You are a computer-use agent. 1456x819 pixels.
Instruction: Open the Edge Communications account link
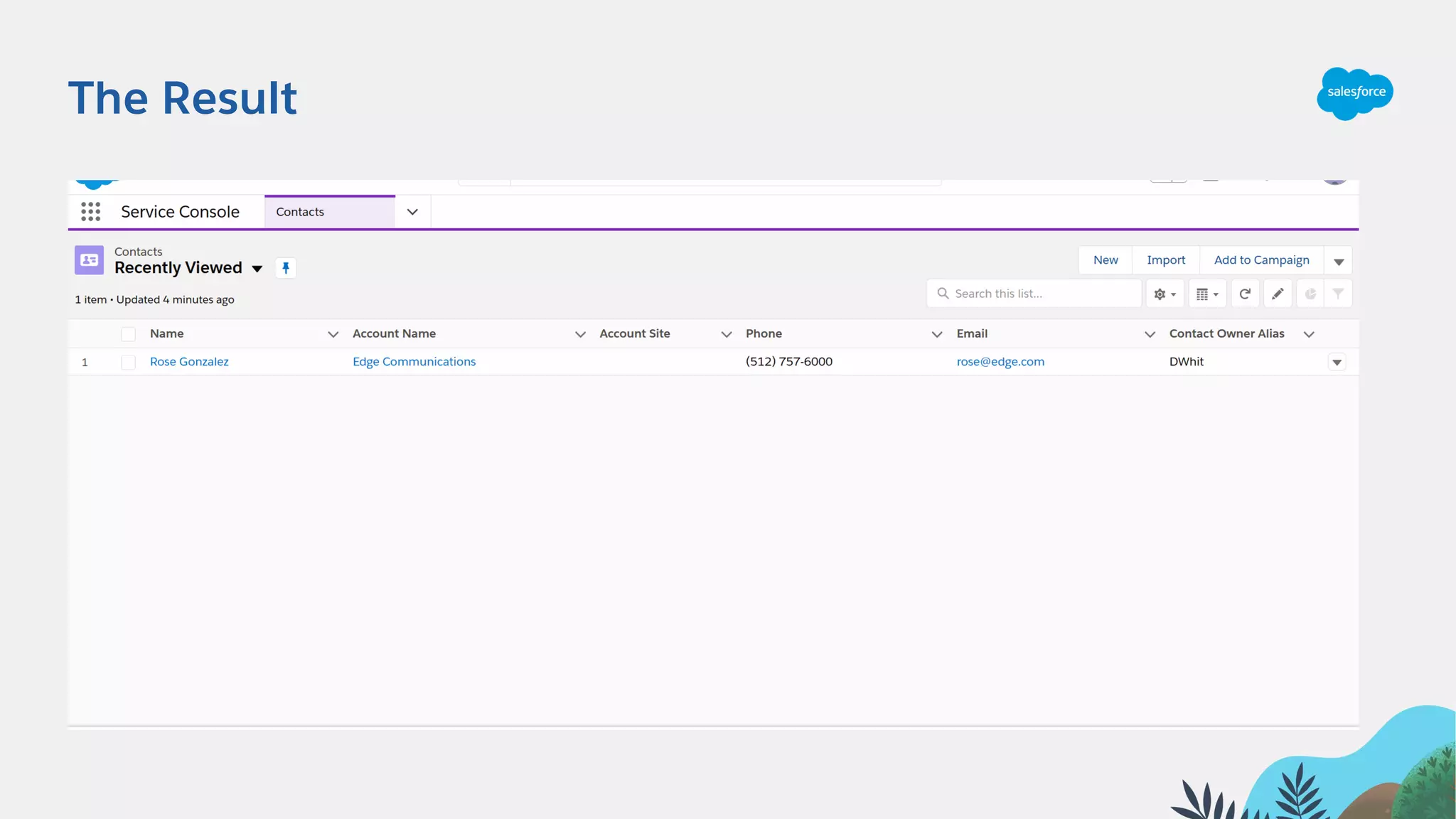(414, 362)
